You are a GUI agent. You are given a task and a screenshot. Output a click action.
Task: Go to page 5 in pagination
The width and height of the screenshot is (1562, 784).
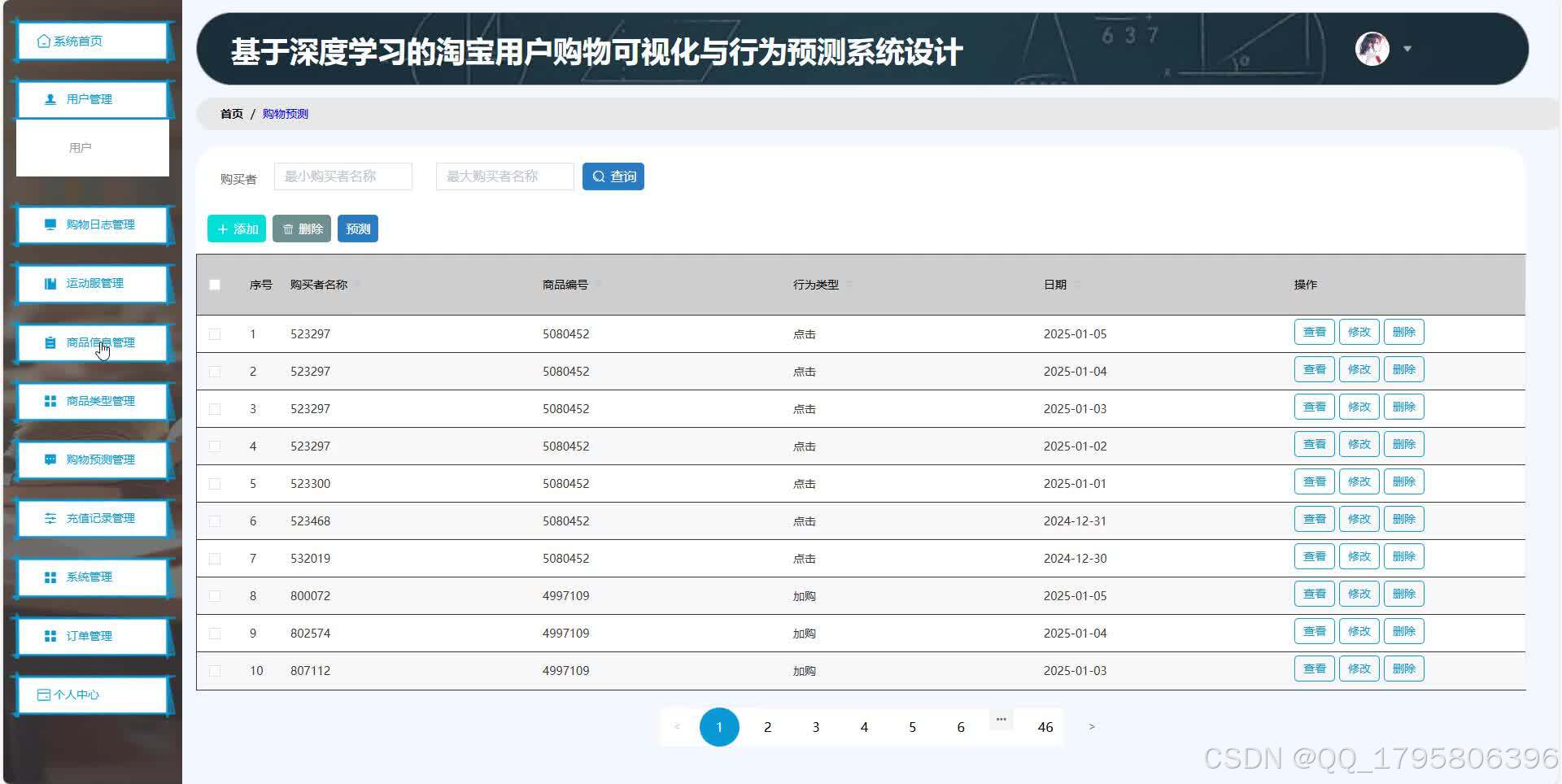pyautogui.click(x=912, y=727)
